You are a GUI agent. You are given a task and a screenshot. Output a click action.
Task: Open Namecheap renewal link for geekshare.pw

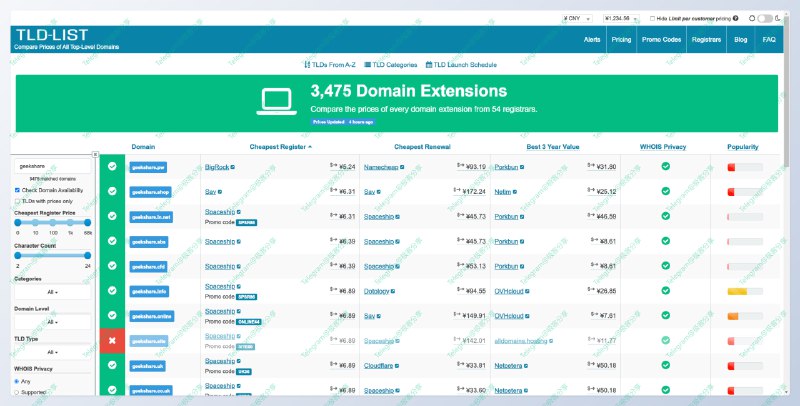click(x=383, y=166)
